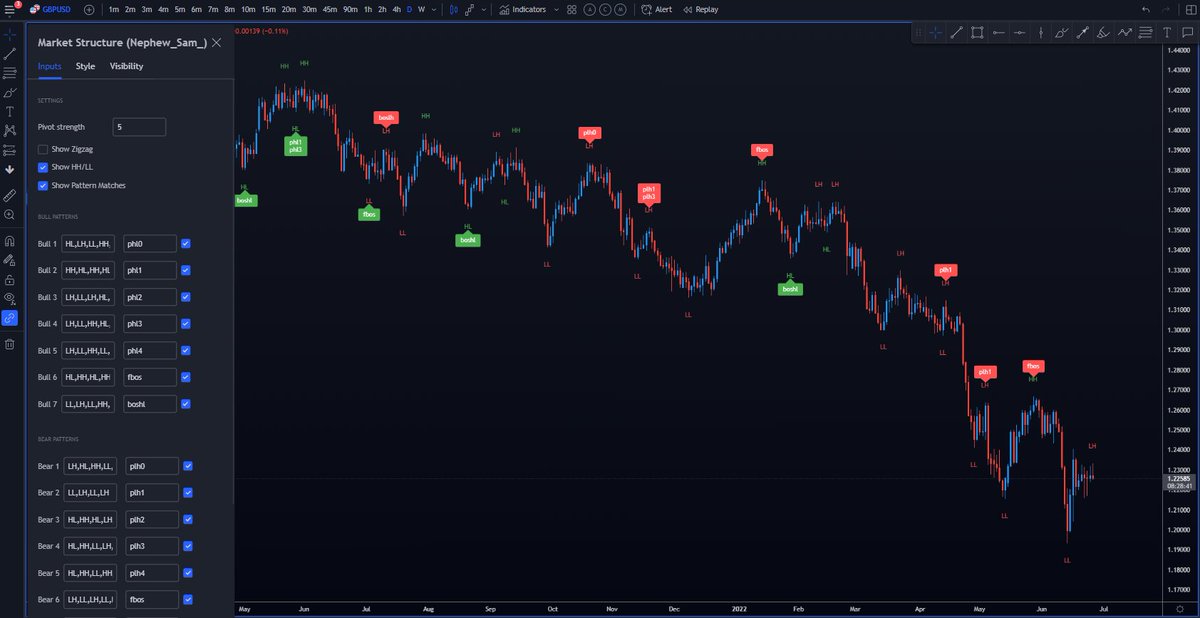This screenshot has height=618, width=1200.
Task: Edit the Bear 2 plh1 label field
Action: click(150, 492)
